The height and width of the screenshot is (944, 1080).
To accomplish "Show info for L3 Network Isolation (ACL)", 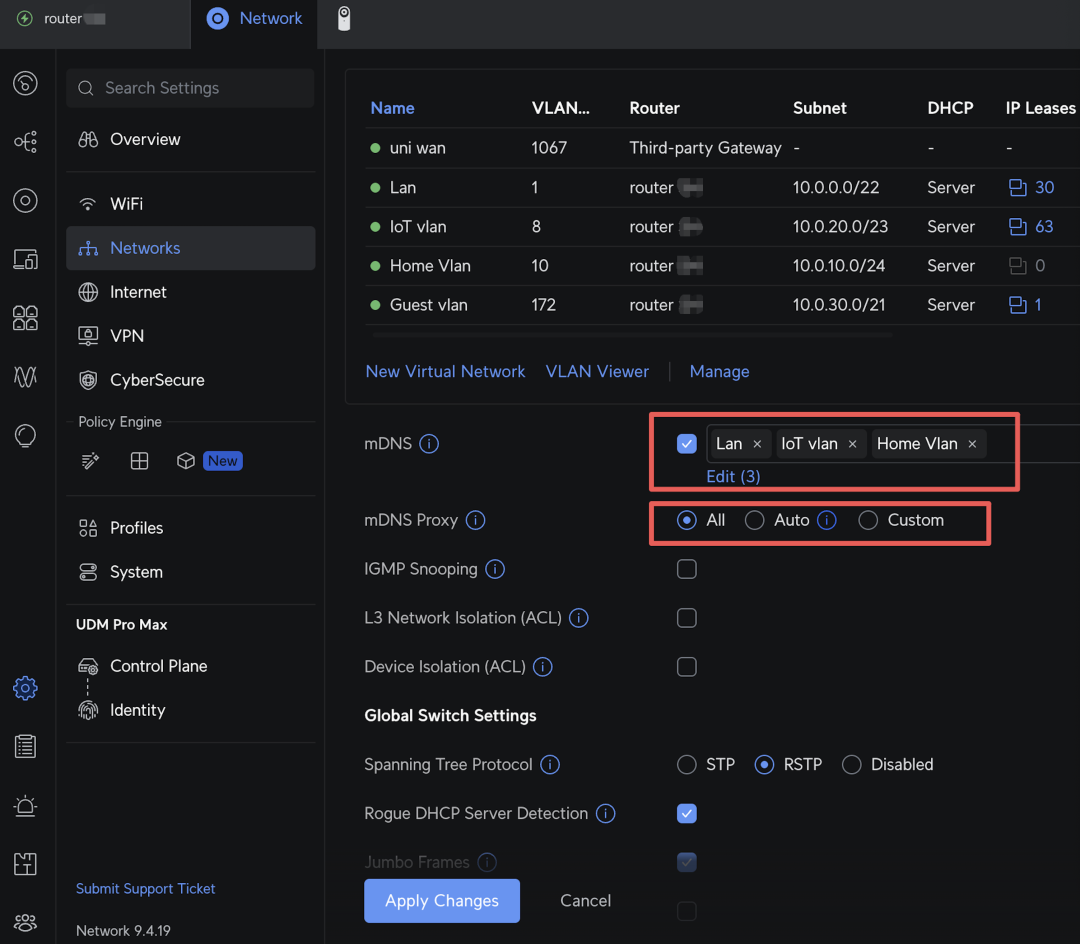I will coord(579,618).
